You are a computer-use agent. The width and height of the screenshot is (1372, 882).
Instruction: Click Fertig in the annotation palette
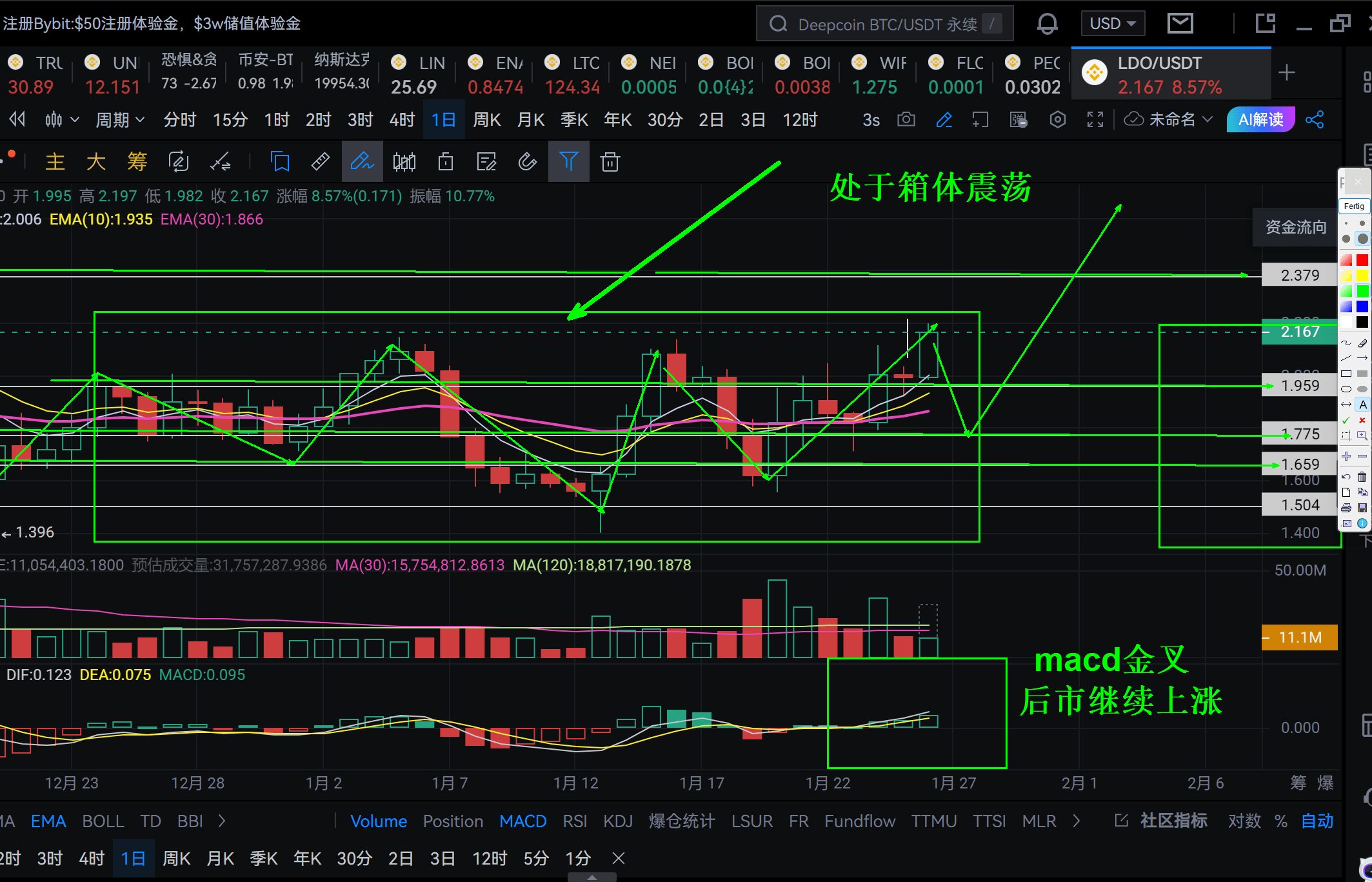pyautogui.click(x=1354, y=206)
